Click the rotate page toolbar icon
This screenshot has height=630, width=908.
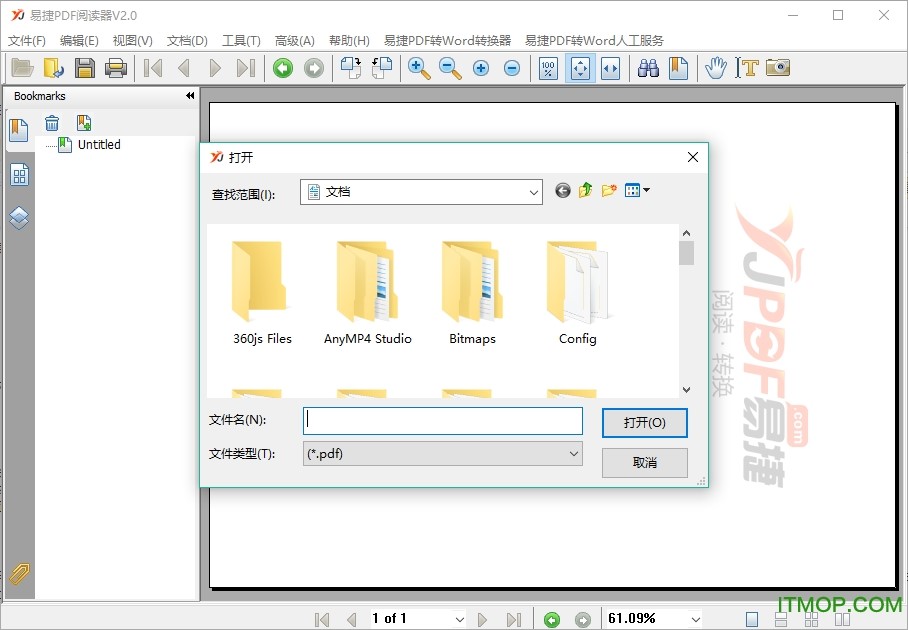[351, 68]
